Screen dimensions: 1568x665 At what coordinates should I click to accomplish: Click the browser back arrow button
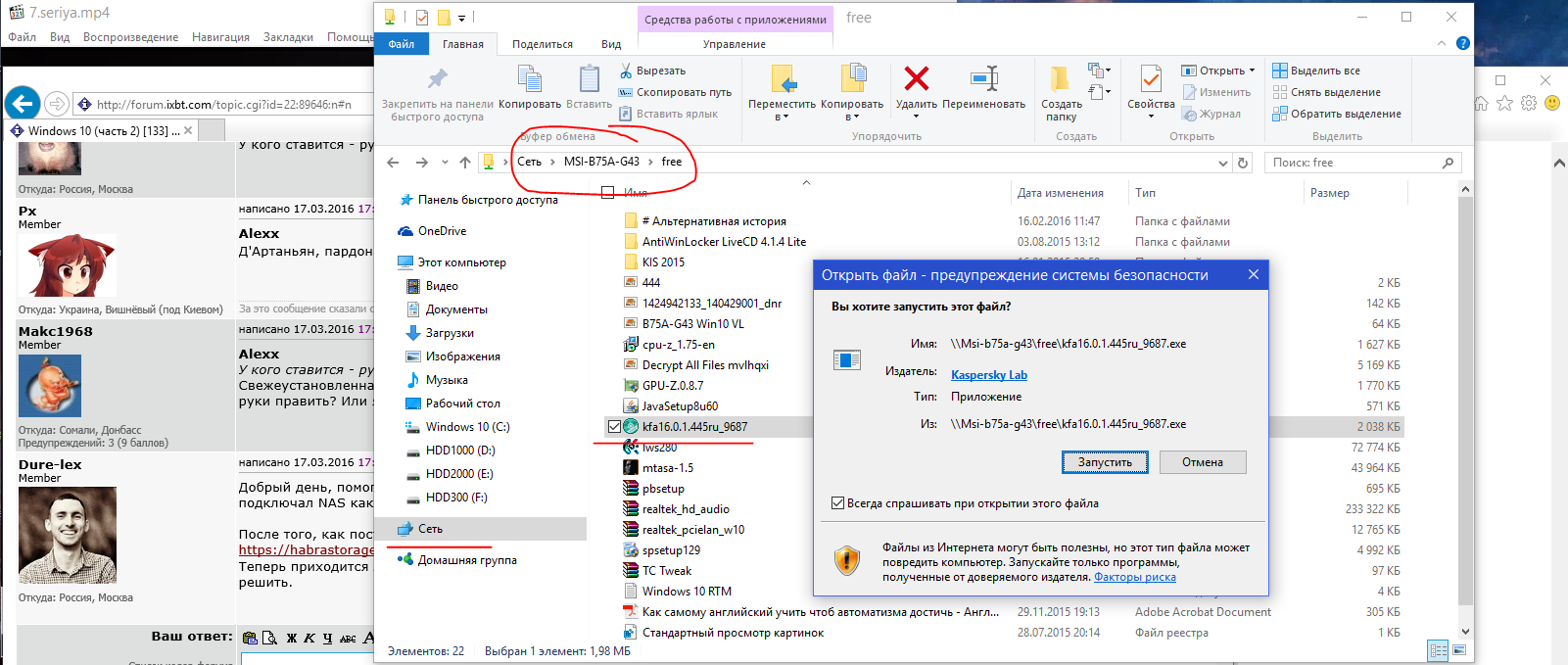coord(23,103)
